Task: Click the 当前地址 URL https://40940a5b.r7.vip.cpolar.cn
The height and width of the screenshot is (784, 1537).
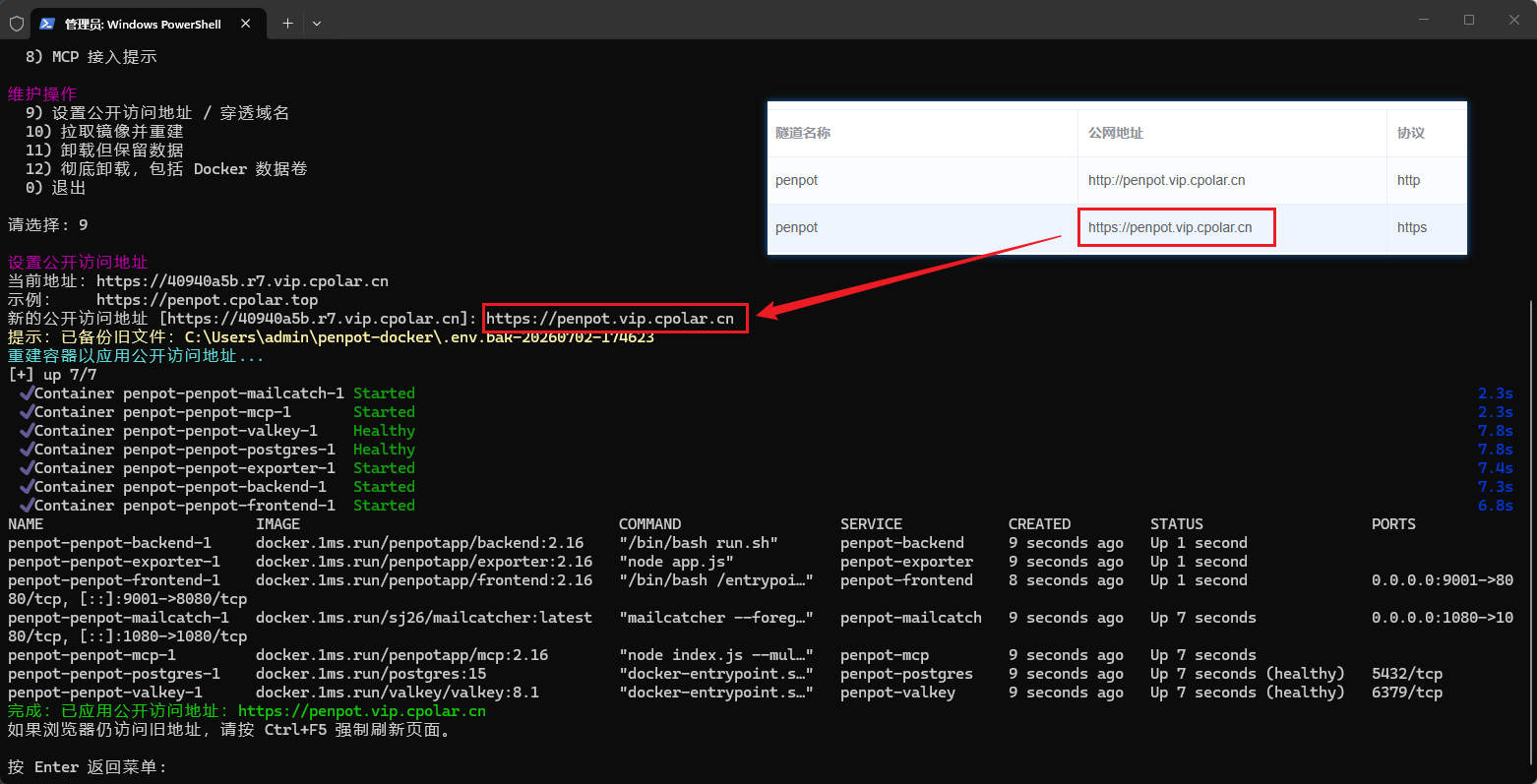Action: click(x=242, y=281)
